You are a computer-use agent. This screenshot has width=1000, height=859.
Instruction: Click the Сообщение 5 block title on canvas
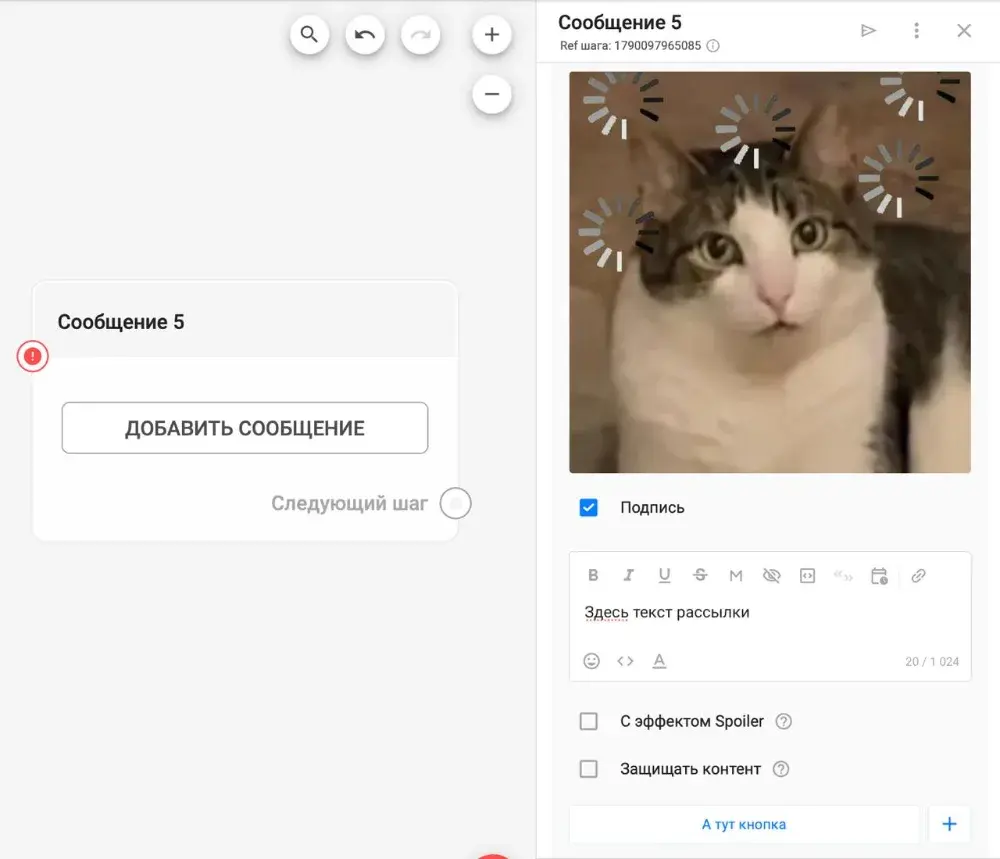point(121,322)
